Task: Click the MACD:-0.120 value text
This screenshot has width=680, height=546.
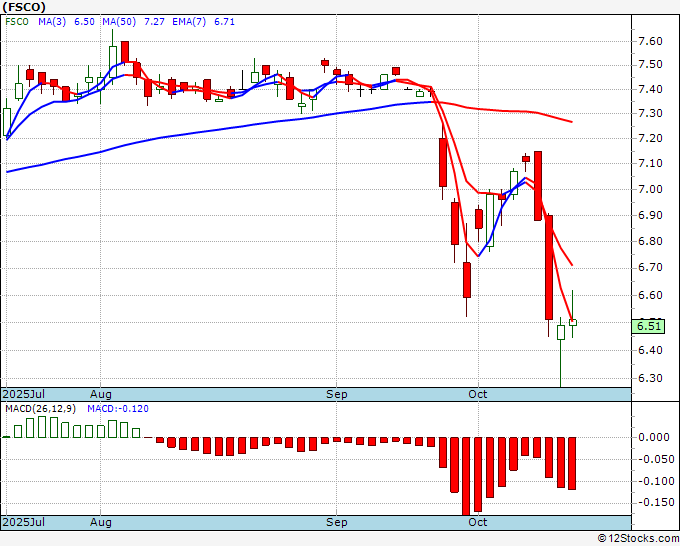Action: tap(118, 409)
